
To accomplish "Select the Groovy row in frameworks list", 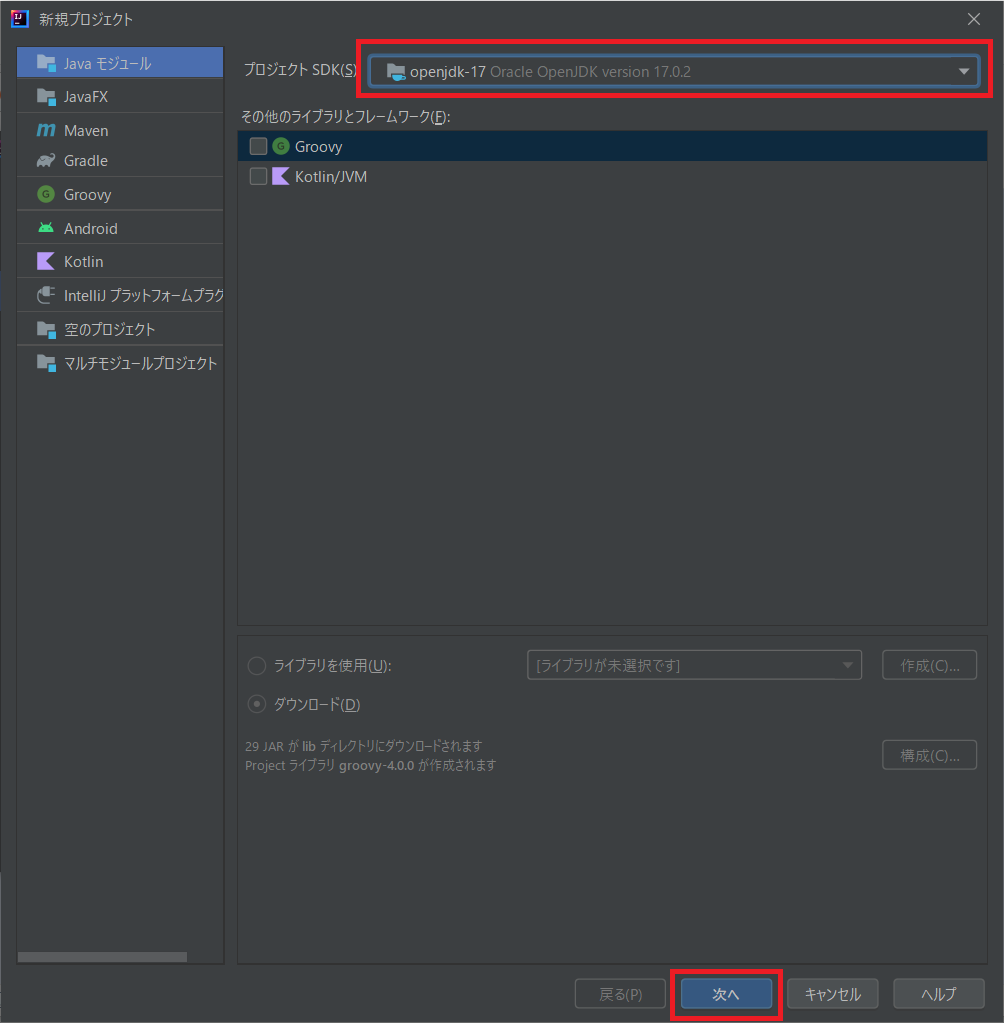I will 612,146.
